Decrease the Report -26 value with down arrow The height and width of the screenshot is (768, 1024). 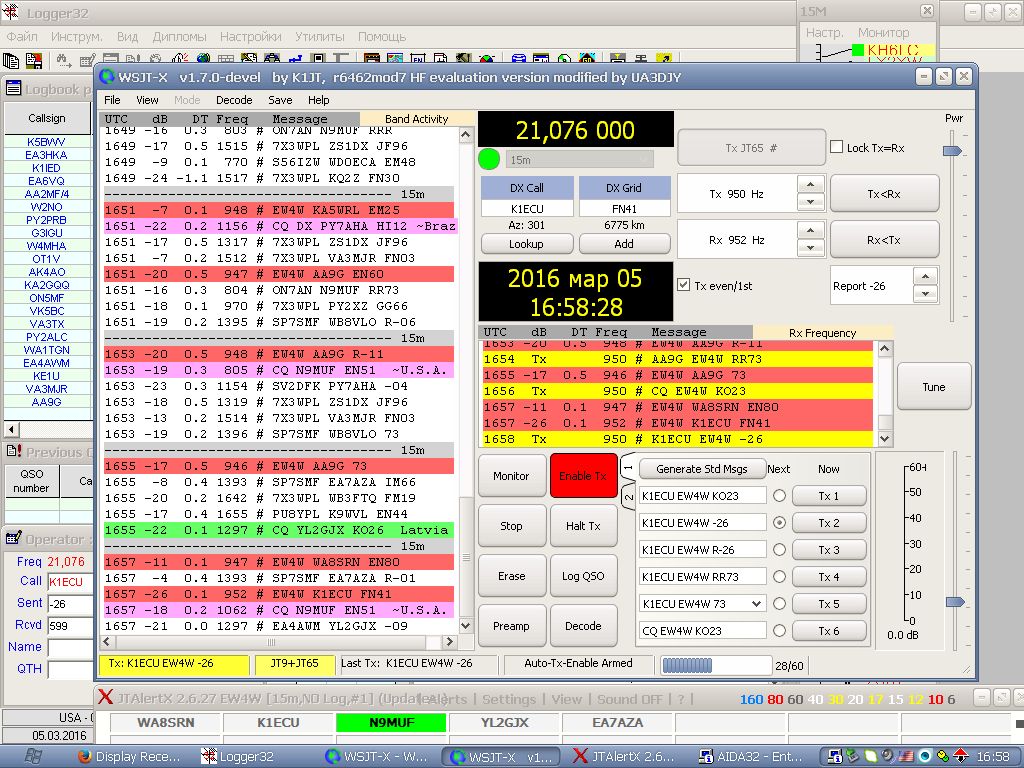point(926,294)
